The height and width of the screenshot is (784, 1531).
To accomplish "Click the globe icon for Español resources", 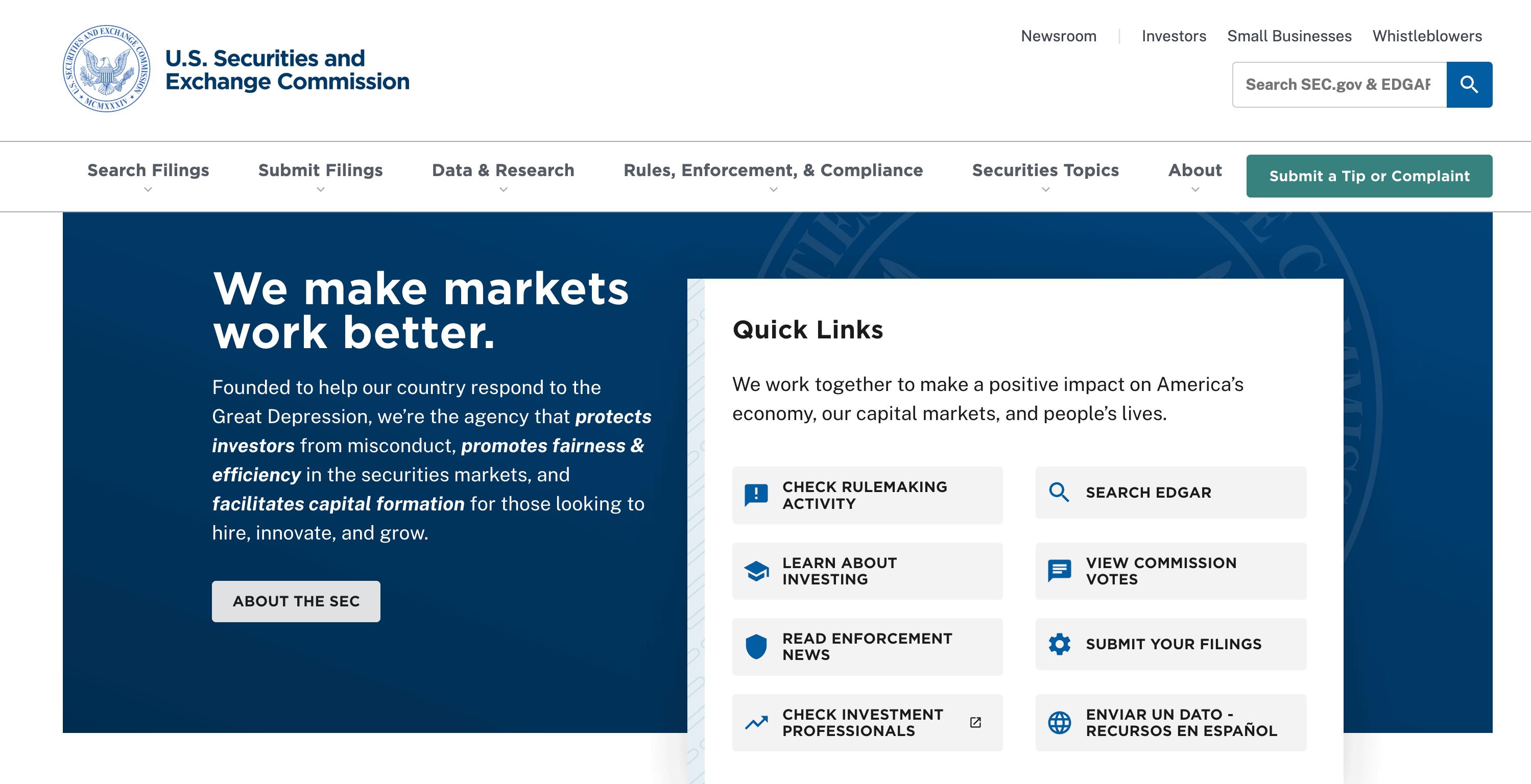I will pyautogui.click(x=1059, y=722).
